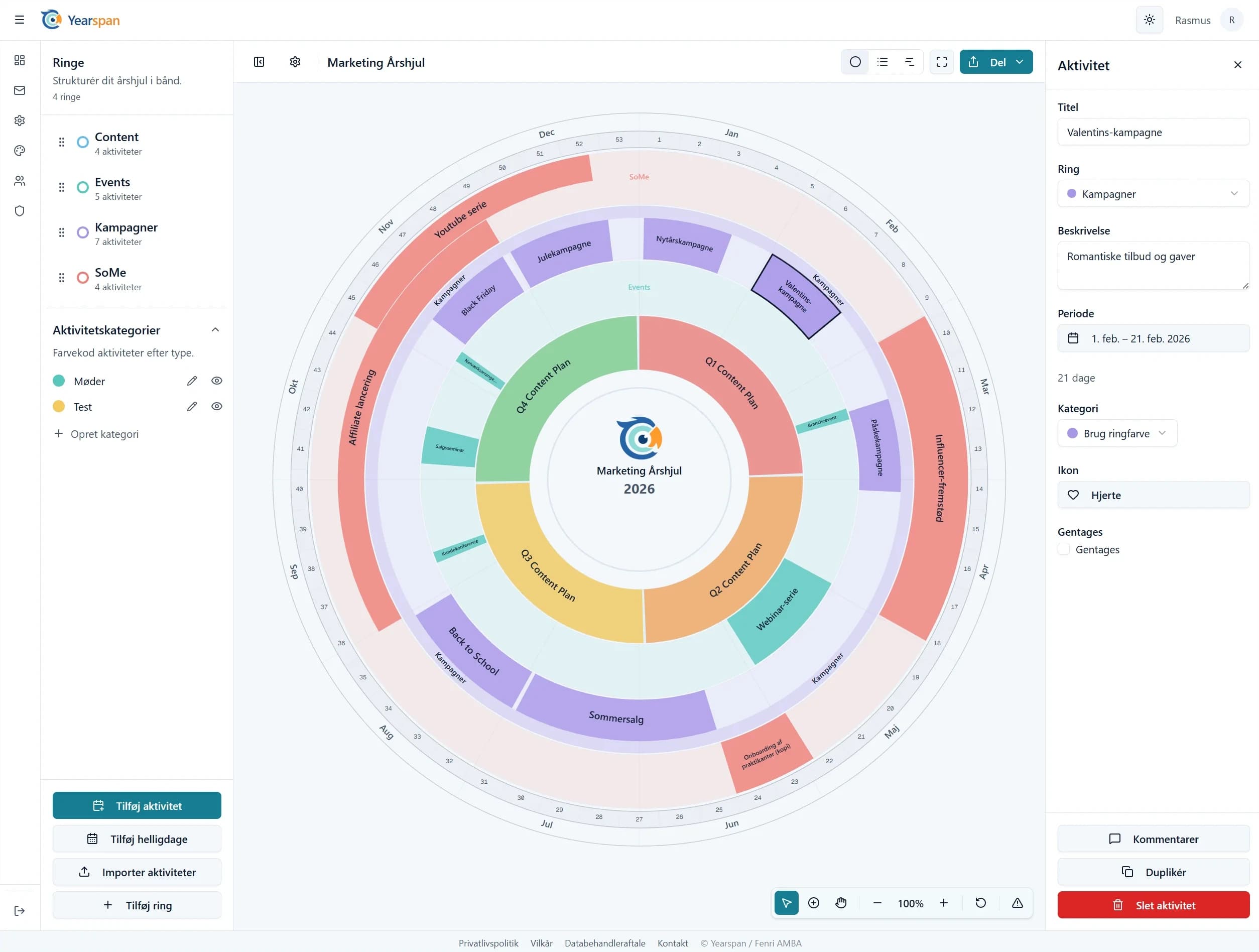Collapse the Aktivitetskategorier section
Image resolution: width=1259 pixels, height=952 pixels.
[x=215, y=330]
